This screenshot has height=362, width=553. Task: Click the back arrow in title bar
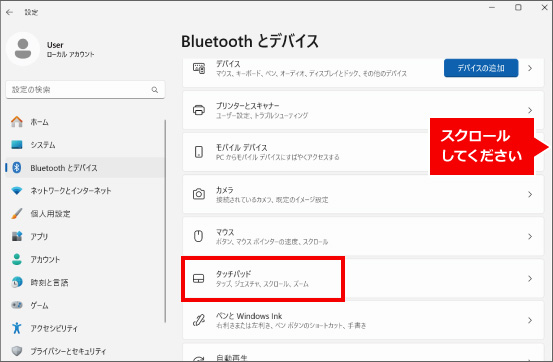tap(10, 12)
